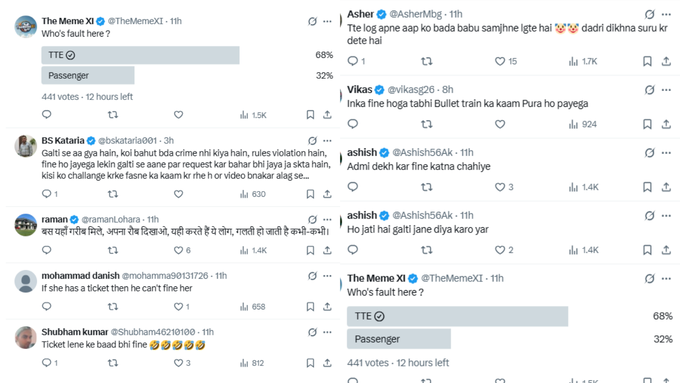This screenshot has width=680, height=383.
Task: Like ashish's 'Admi dekh kar' tweet
Action: (500, 187)
